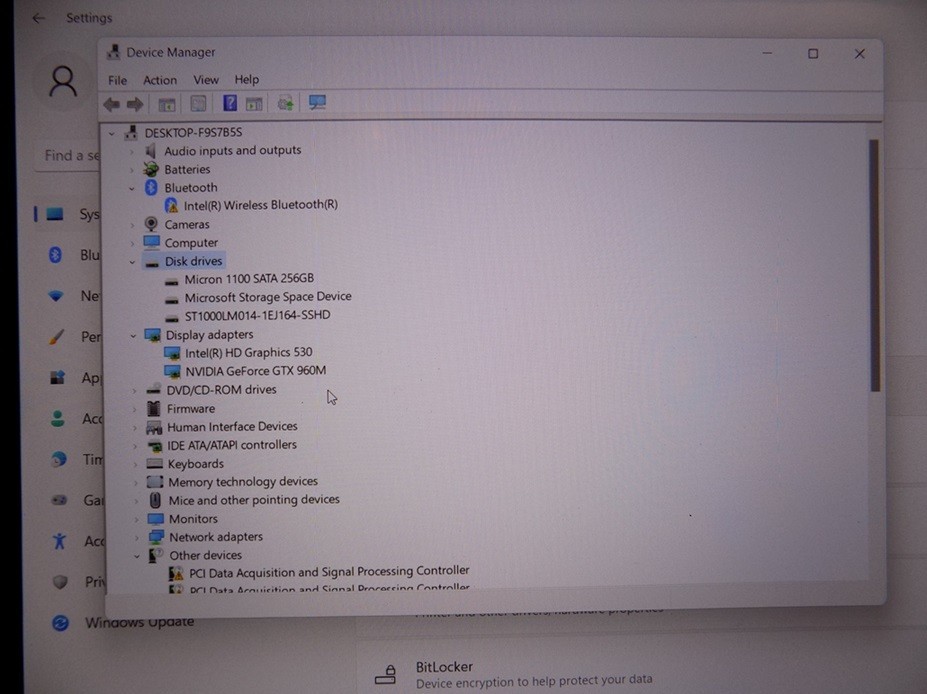Select the Intel(R) Wireless Bluetooth(R) warning icon

(171, 205)
